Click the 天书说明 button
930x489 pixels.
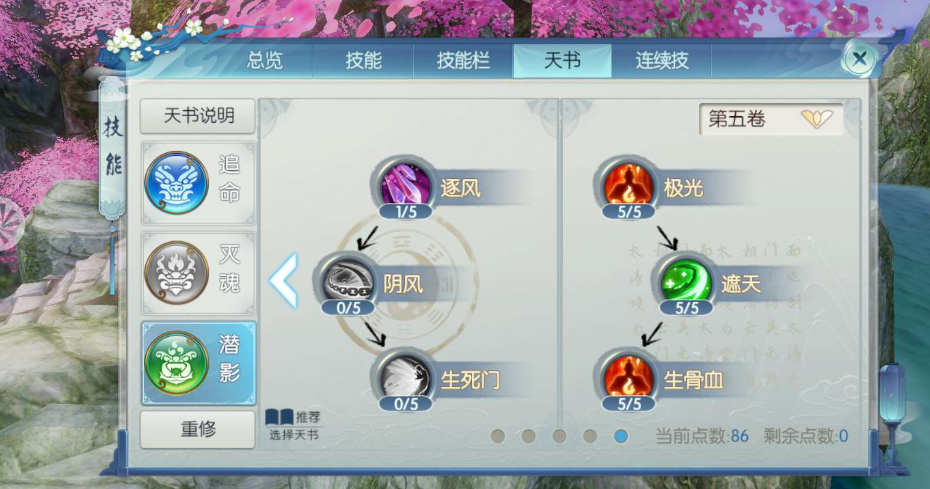pos(198,116)
